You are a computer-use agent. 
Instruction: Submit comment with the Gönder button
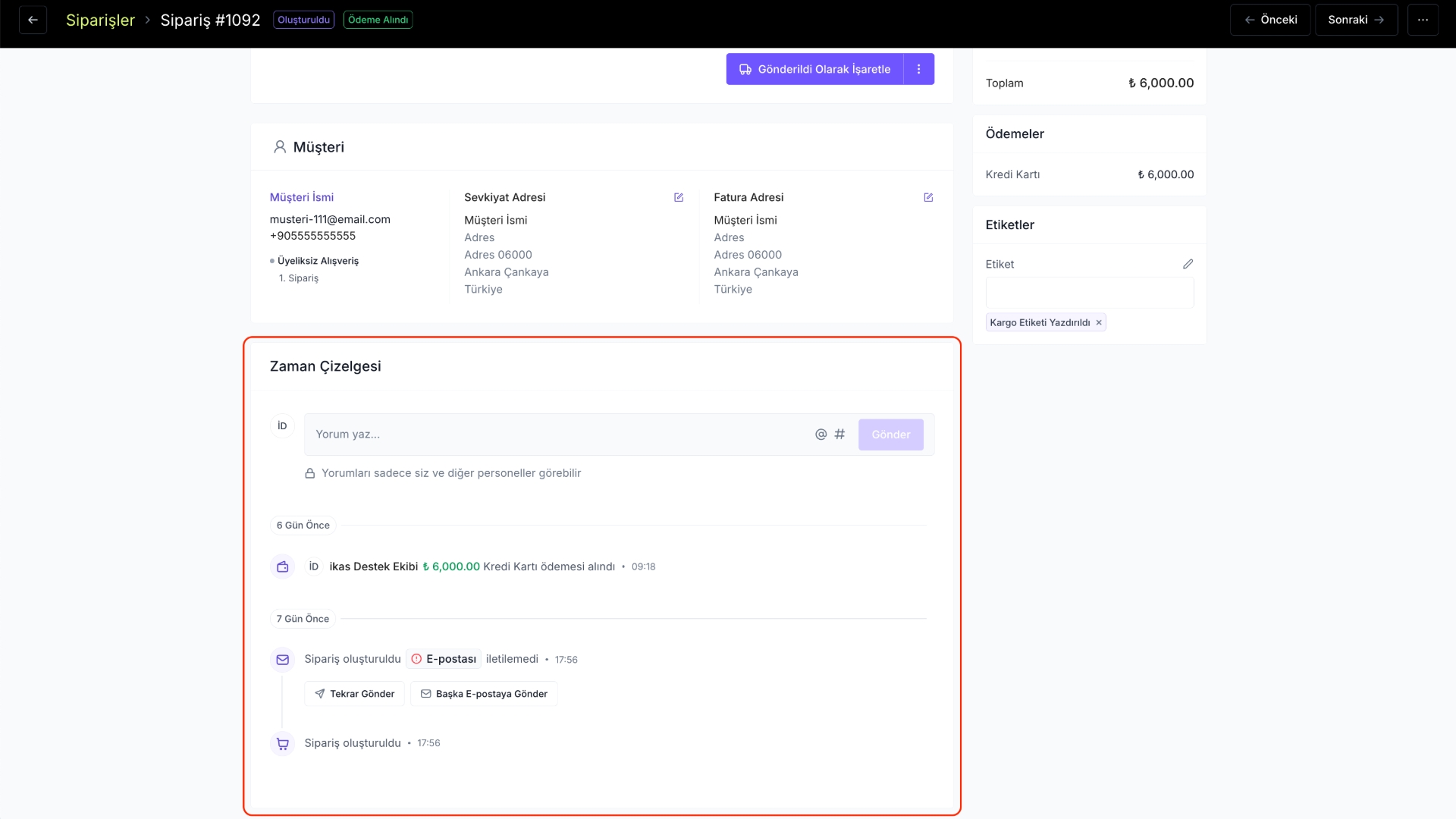pos(891,435)
